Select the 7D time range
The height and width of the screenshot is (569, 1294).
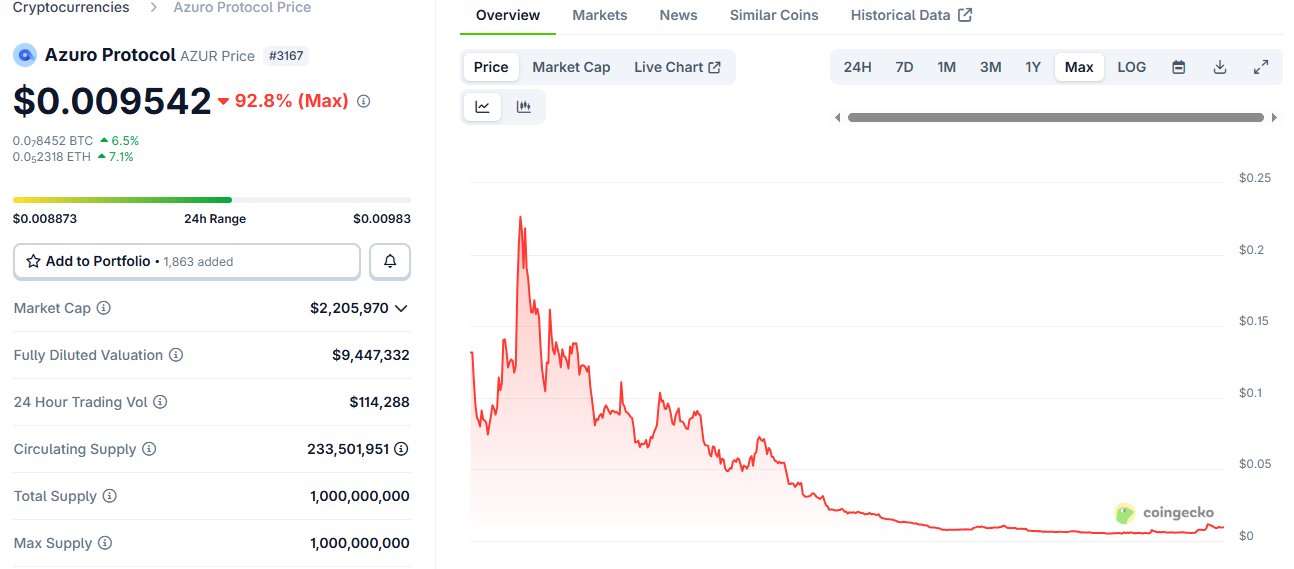click(904, 67)
